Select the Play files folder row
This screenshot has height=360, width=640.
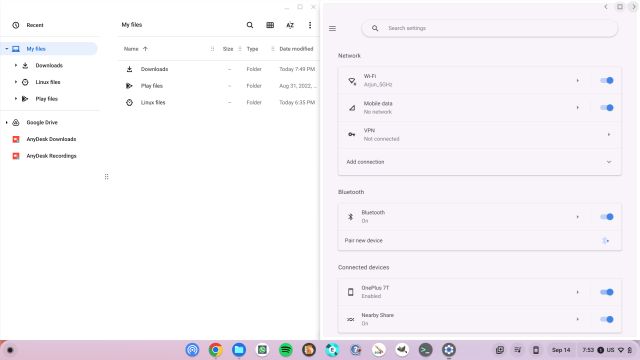[x=219, y=86]
